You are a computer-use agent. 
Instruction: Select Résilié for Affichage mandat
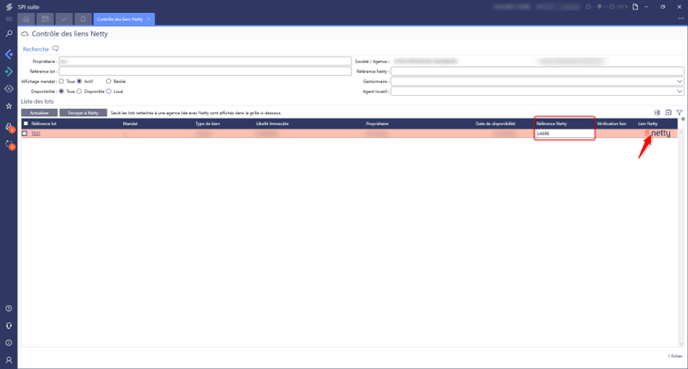108,81
